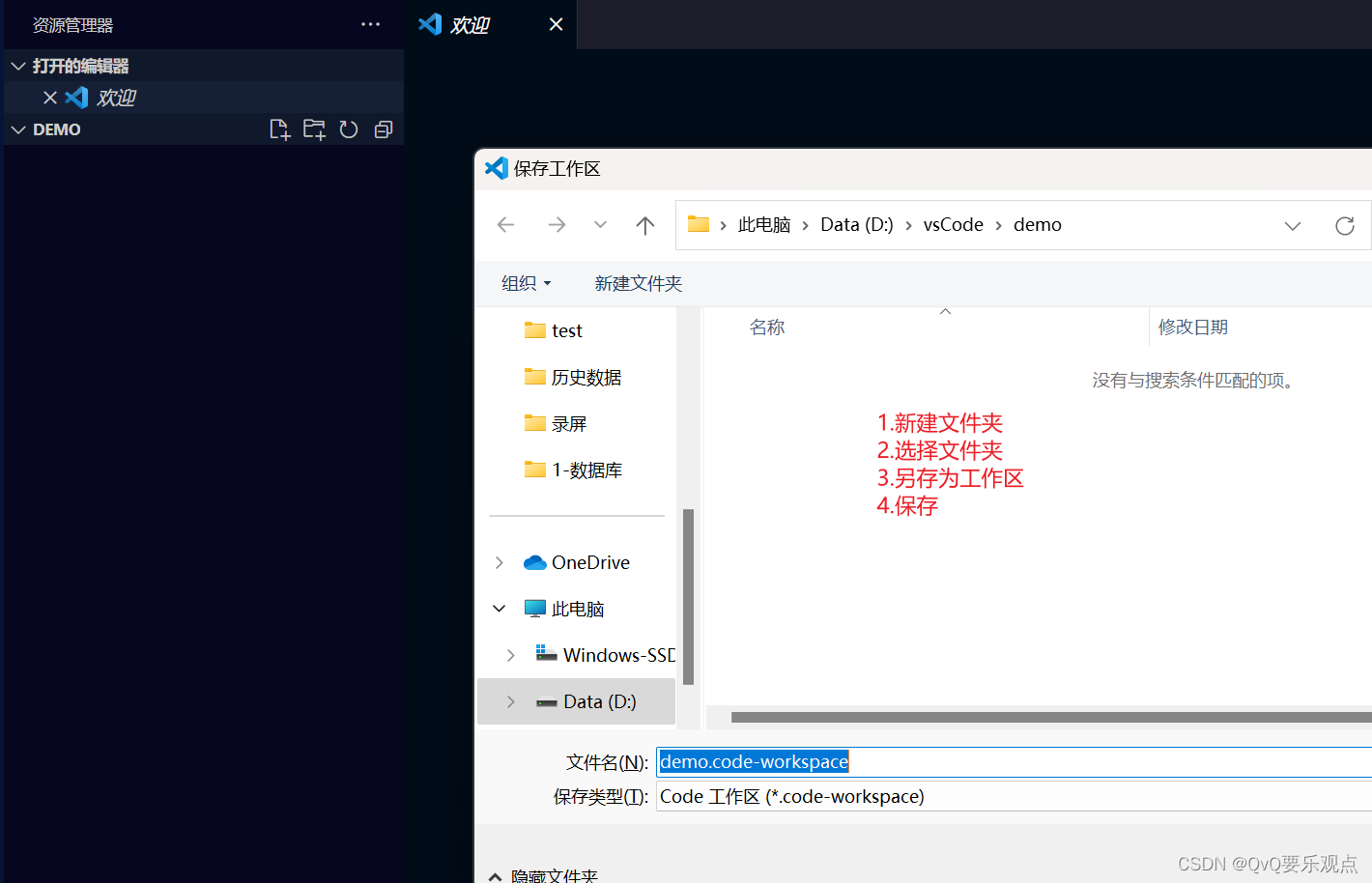This screenshot has width=1372, height=883.
Task: Go forward in the save dialog
Action: pyautogui.click(x=557, y=225)
